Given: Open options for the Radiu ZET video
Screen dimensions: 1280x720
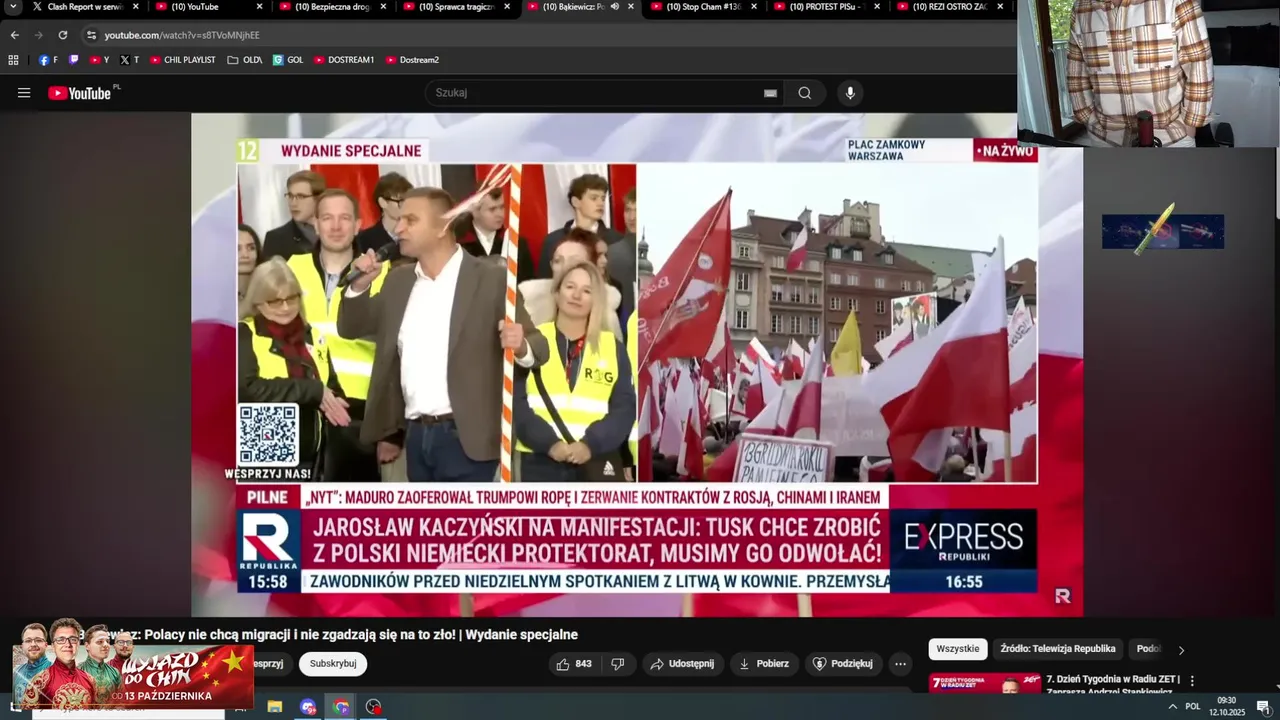Looking at the screenshot, I should point(1192,681).
